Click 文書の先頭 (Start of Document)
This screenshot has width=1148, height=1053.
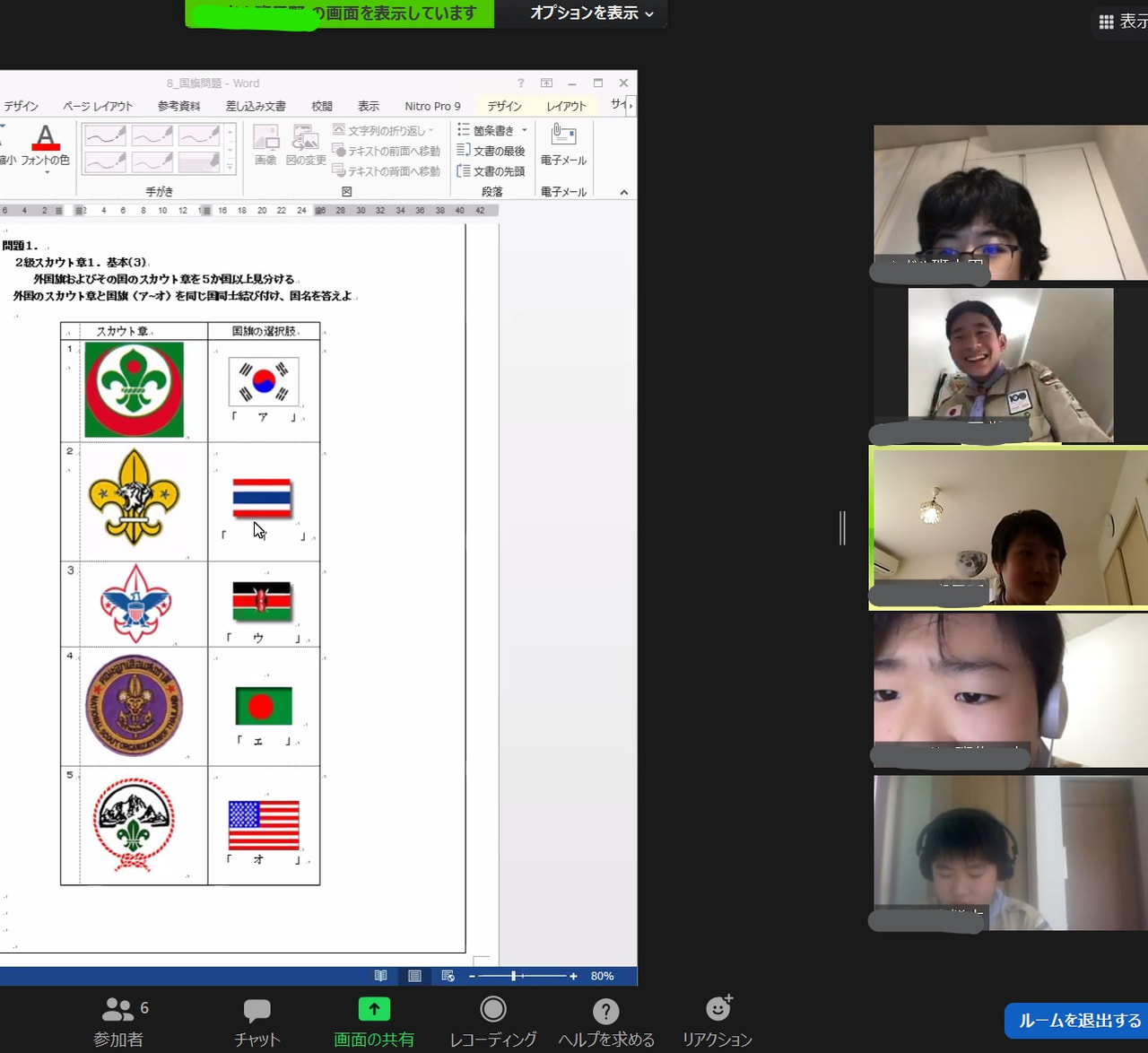click(491, 170)
